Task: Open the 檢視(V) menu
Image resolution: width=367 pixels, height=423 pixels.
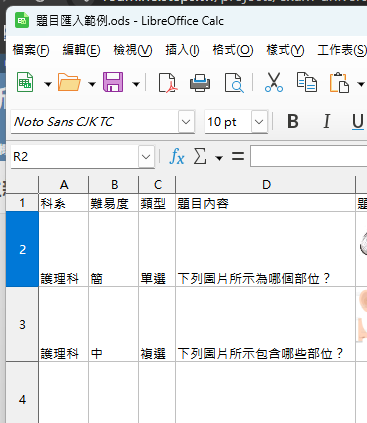Action: pyautogui.click(x=133, y=50)
